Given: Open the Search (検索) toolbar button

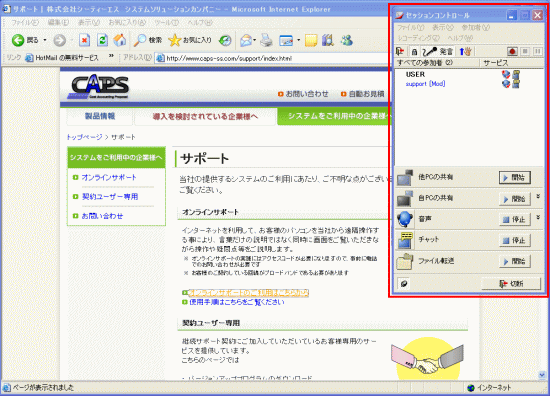Looking at the screenshot, I should (x=148, y=41).
